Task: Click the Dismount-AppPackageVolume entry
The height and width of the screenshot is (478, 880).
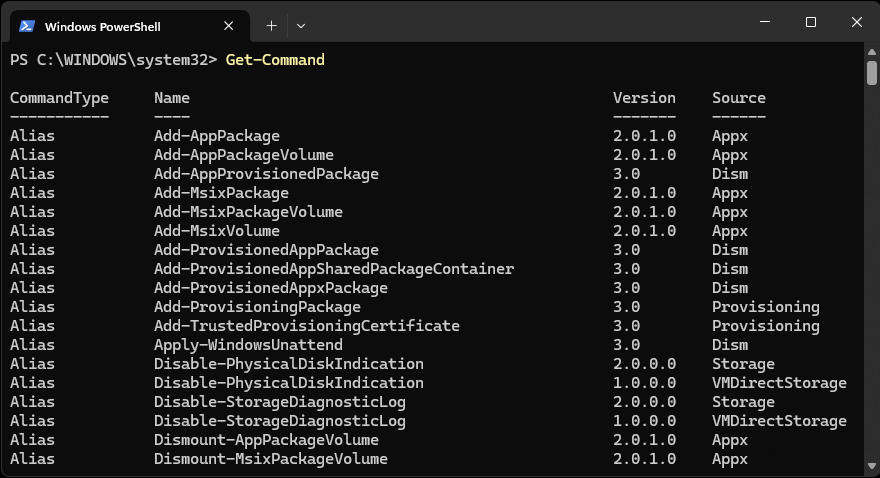Action: point(266,440)
